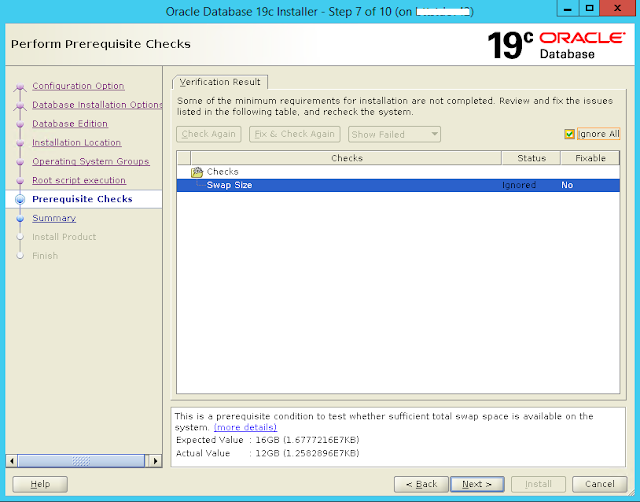The height and width of the screenshot is (502, 640).
Task: Click the Checks folder icon
Action: pyautogui.click(x=197, y=172)
